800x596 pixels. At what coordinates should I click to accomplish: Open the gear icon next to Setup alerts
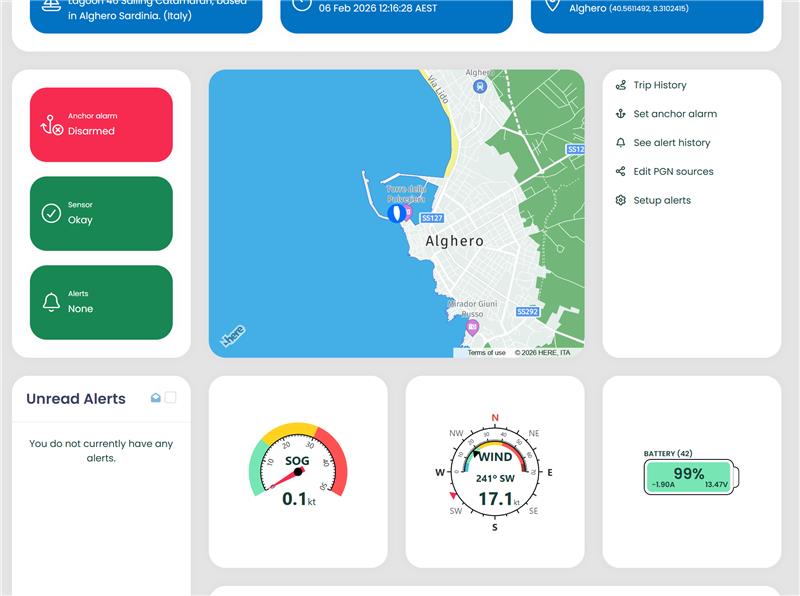[x=621, y=200]
